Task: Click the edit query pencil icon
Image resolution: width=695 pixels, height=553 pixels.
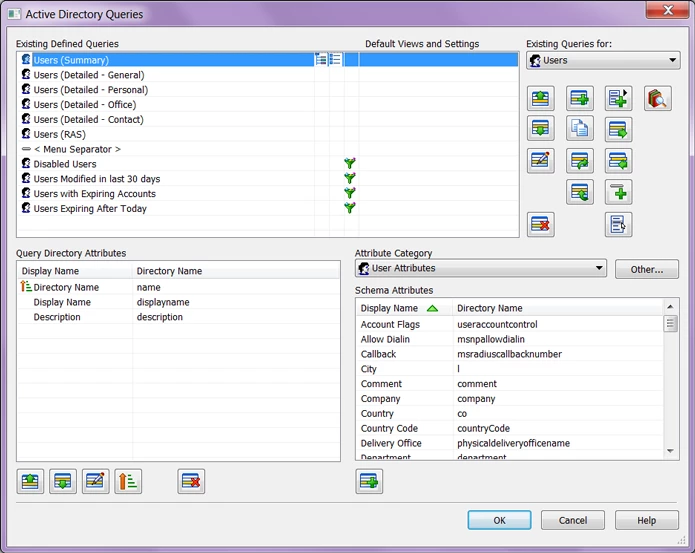Action: pos(541,161)
